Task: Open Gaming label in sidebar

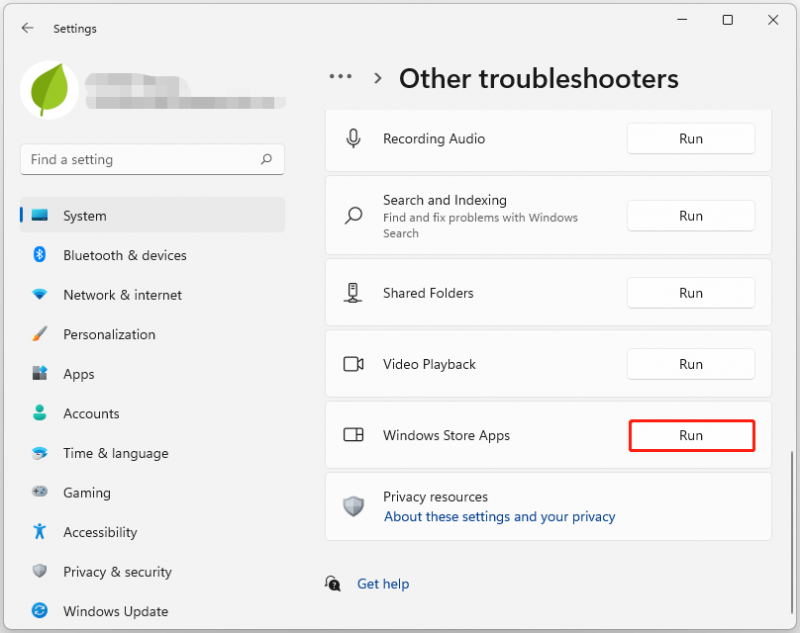Action: point(87,493)
